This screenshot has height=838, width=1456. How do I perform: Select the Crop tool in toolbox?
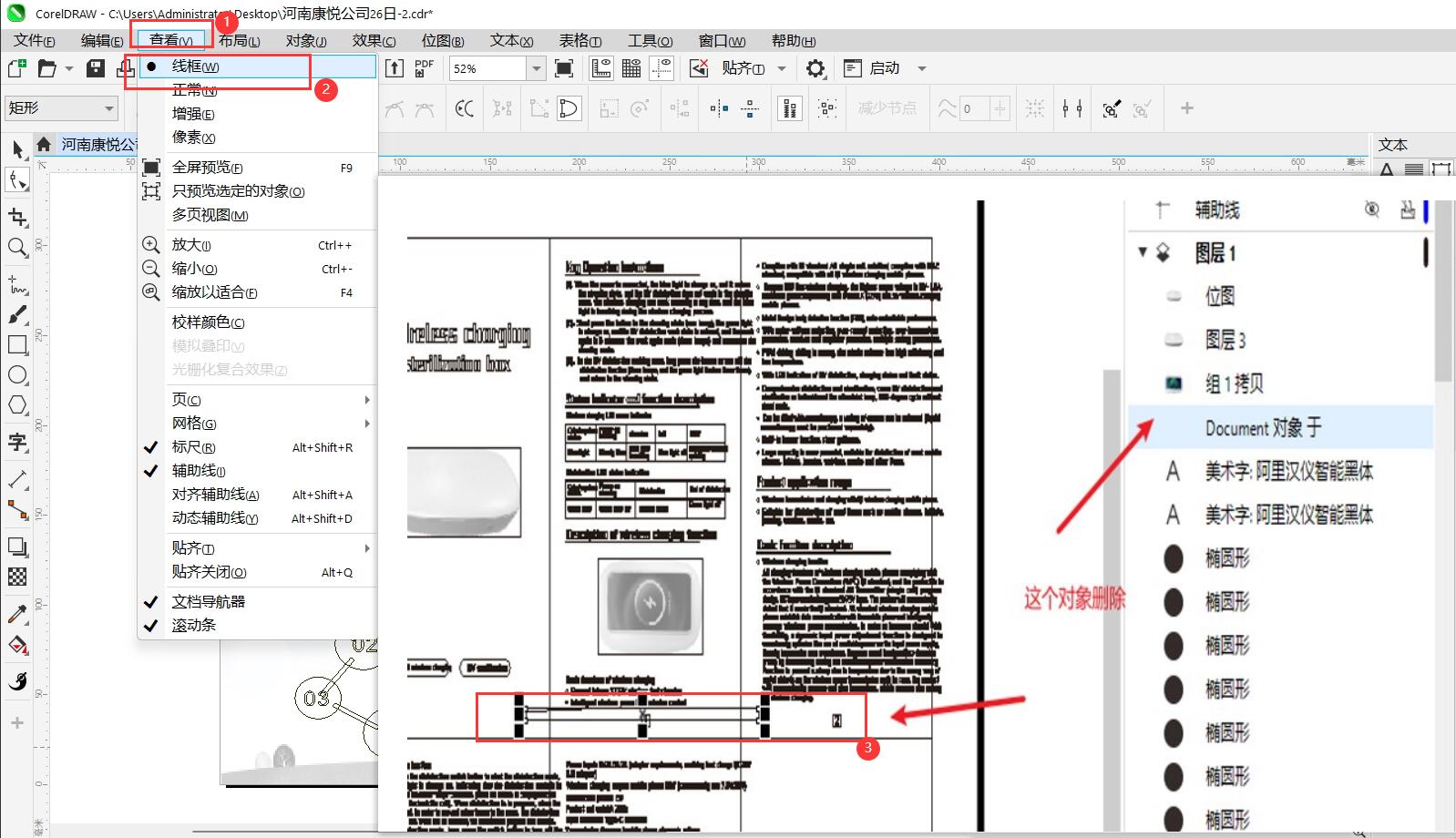coord(17,217)
